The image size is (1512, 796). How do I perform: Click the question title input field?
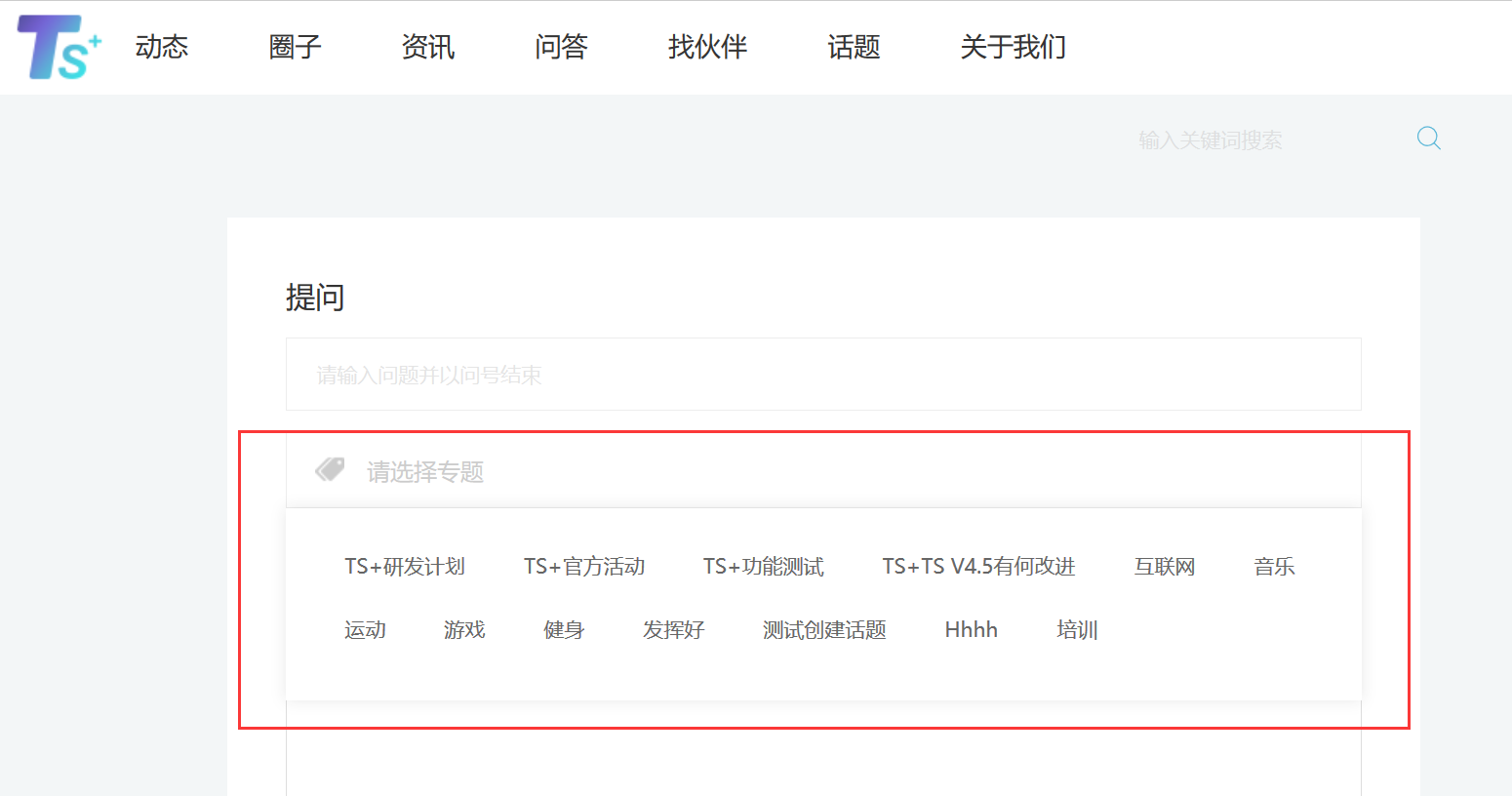[x=823, y=375]
